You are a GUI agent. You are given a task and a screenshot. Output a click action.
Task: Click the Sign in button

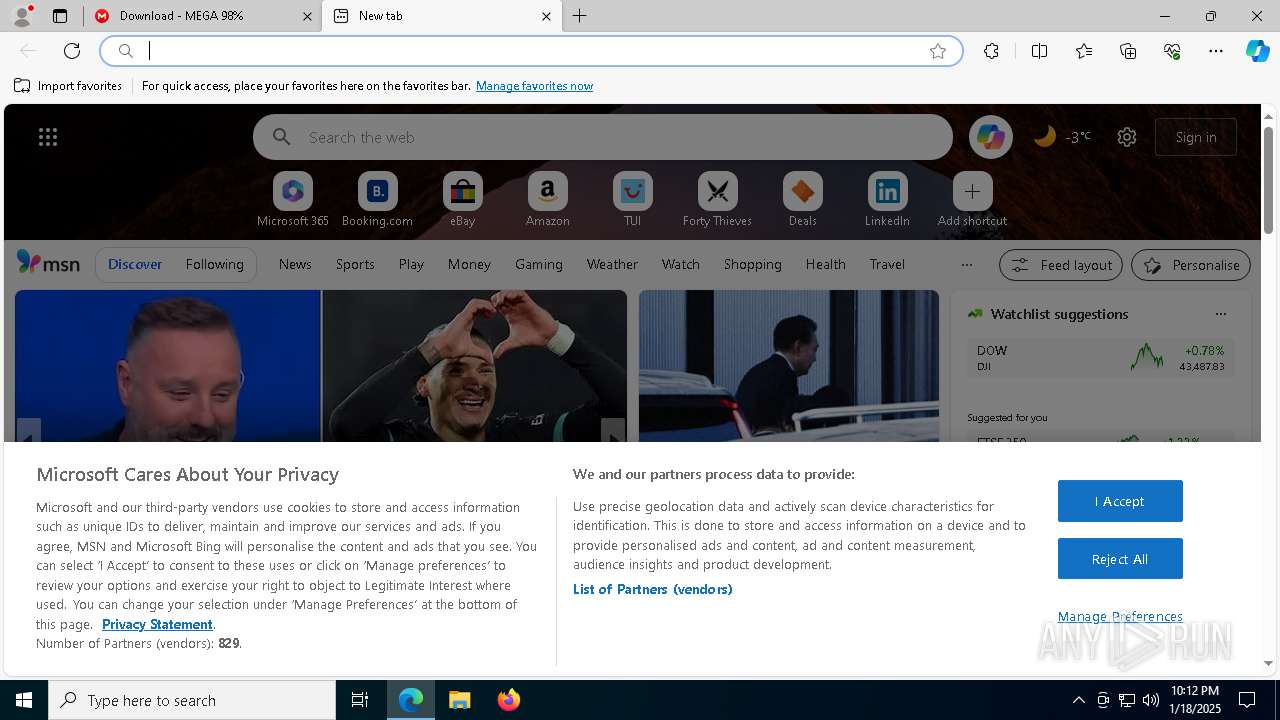1196,137
